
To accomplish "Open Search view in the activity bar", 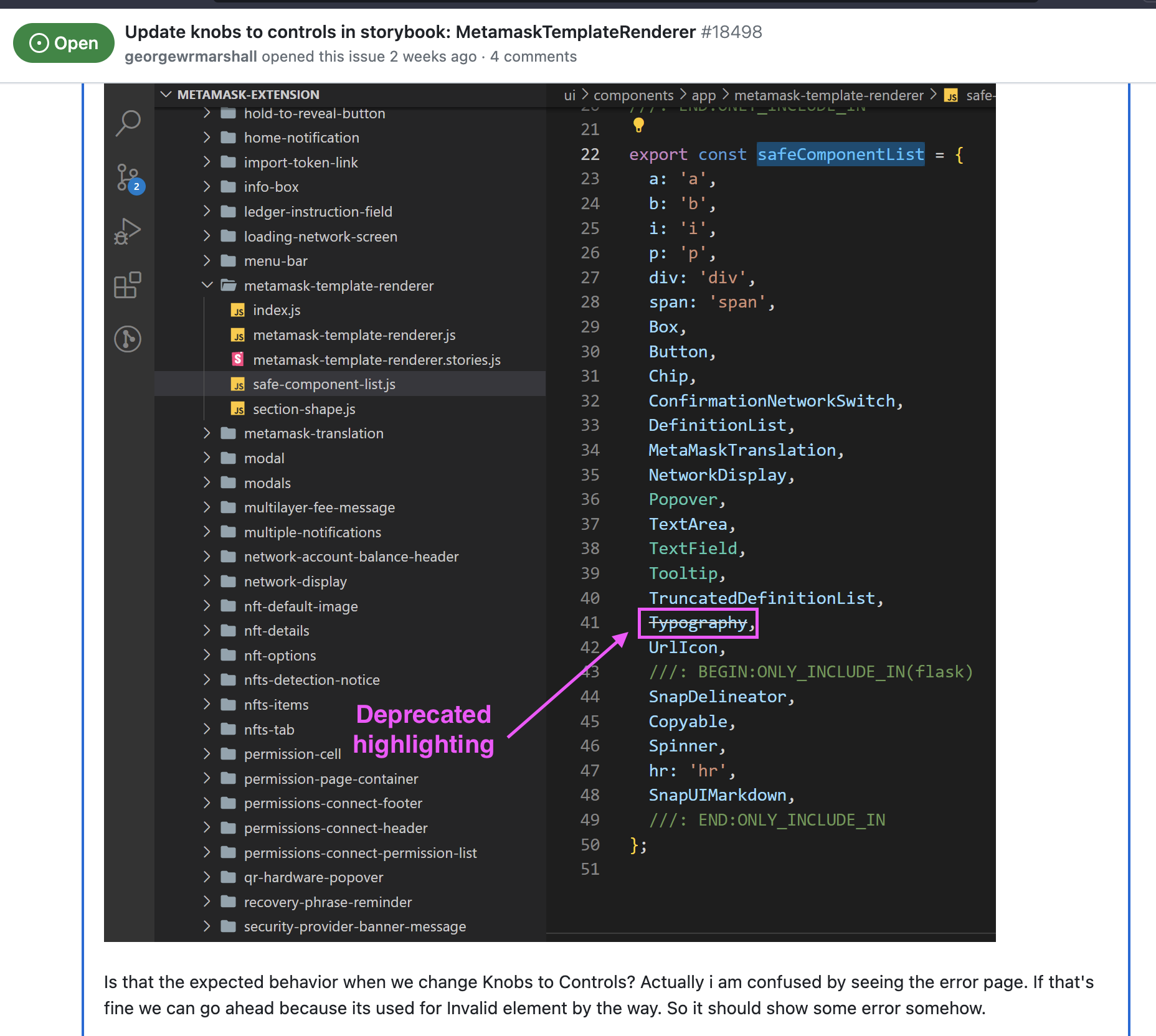I will point(128,123).
